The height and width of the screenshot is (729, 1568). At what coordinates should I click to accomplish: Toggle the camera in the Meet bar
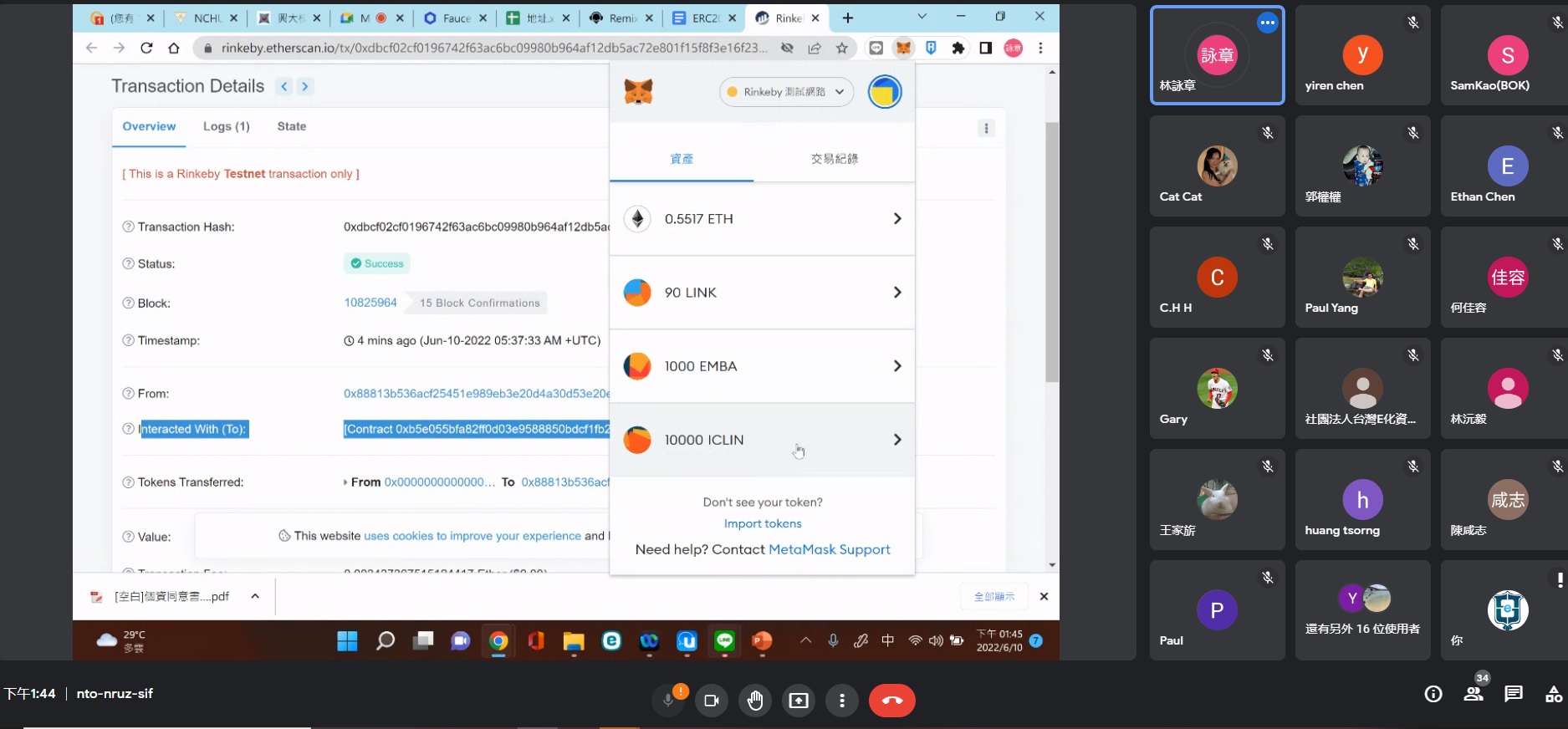[712, 701]
